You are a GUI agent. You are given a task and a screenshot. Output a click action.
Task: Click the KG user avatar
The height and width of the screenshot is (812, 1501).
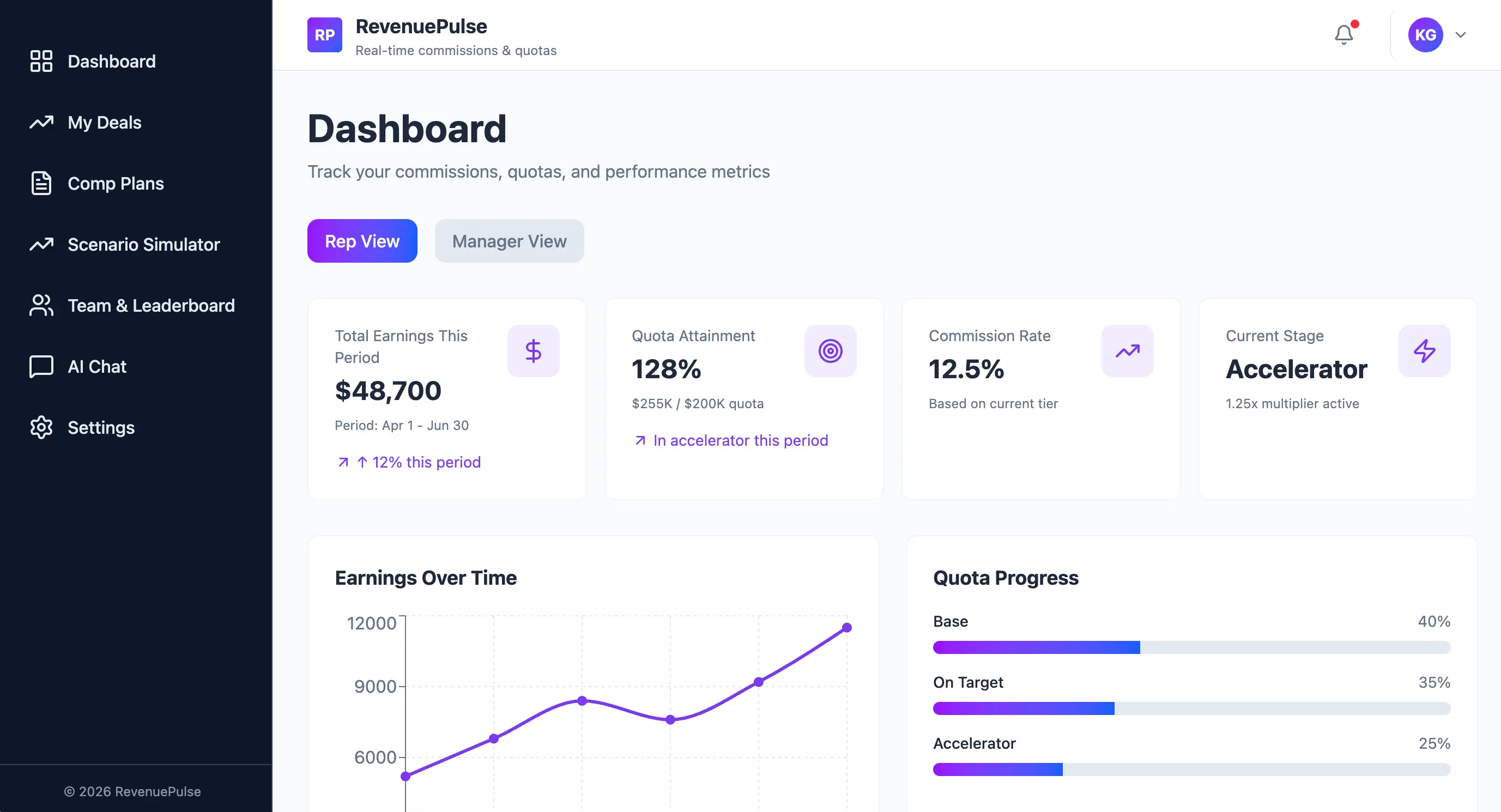click(x=1425, y=35)
